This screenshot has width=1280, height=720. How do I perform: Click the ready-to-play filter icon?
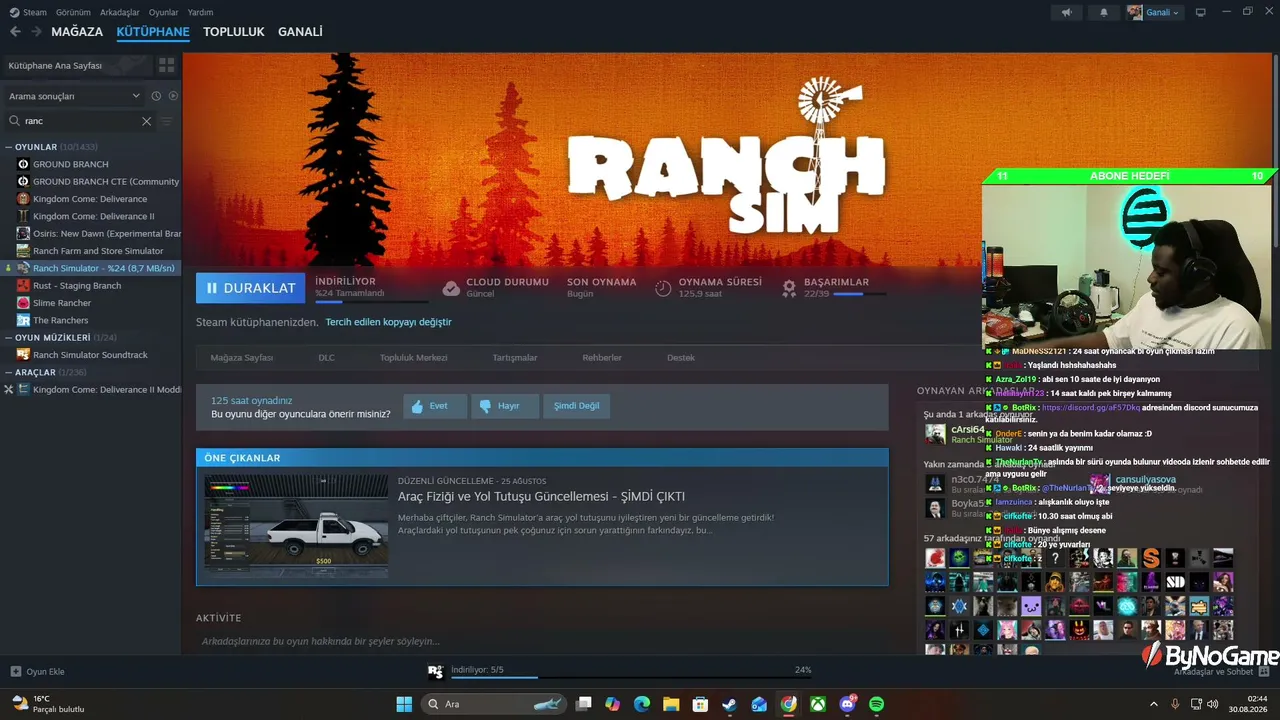tap(173, 96)
